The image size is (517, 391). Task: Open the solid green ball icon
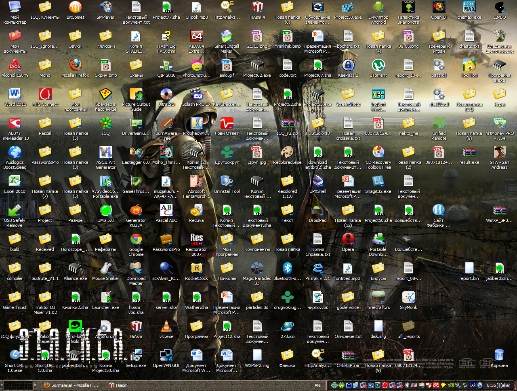(x=106, y=210)
